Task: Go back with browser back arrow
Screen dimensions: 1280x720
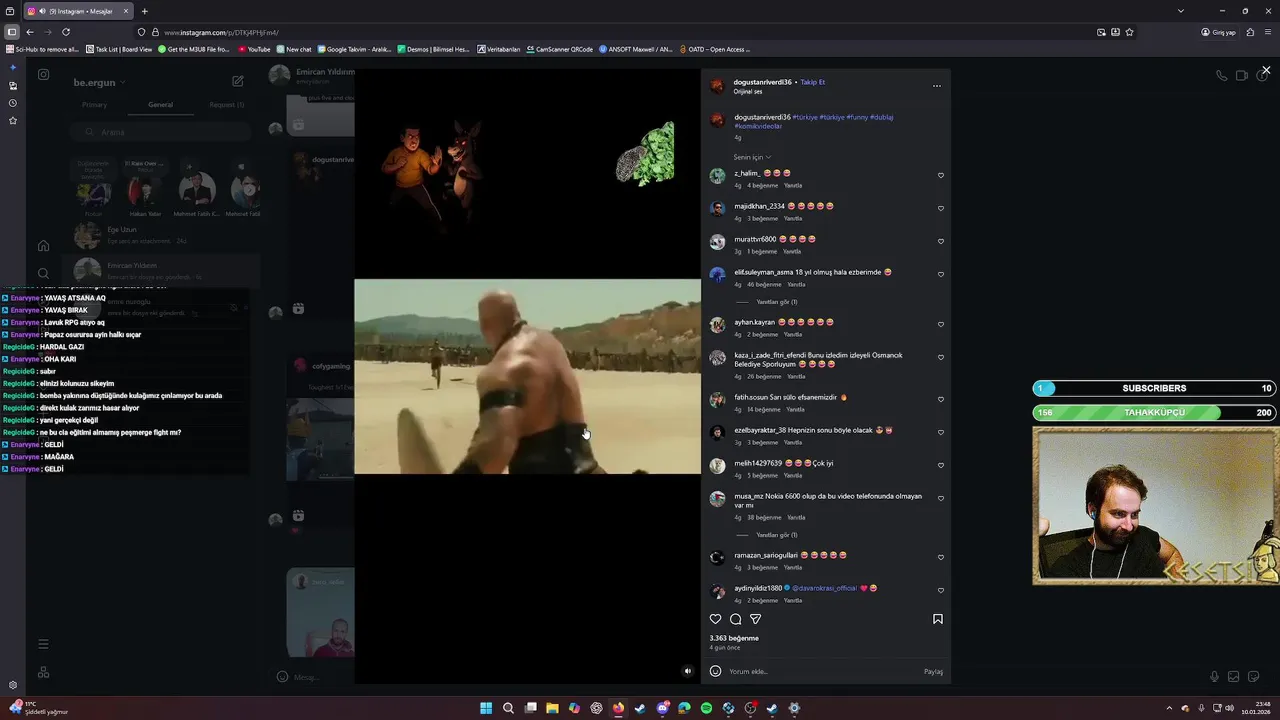Action: pos(30,32)
